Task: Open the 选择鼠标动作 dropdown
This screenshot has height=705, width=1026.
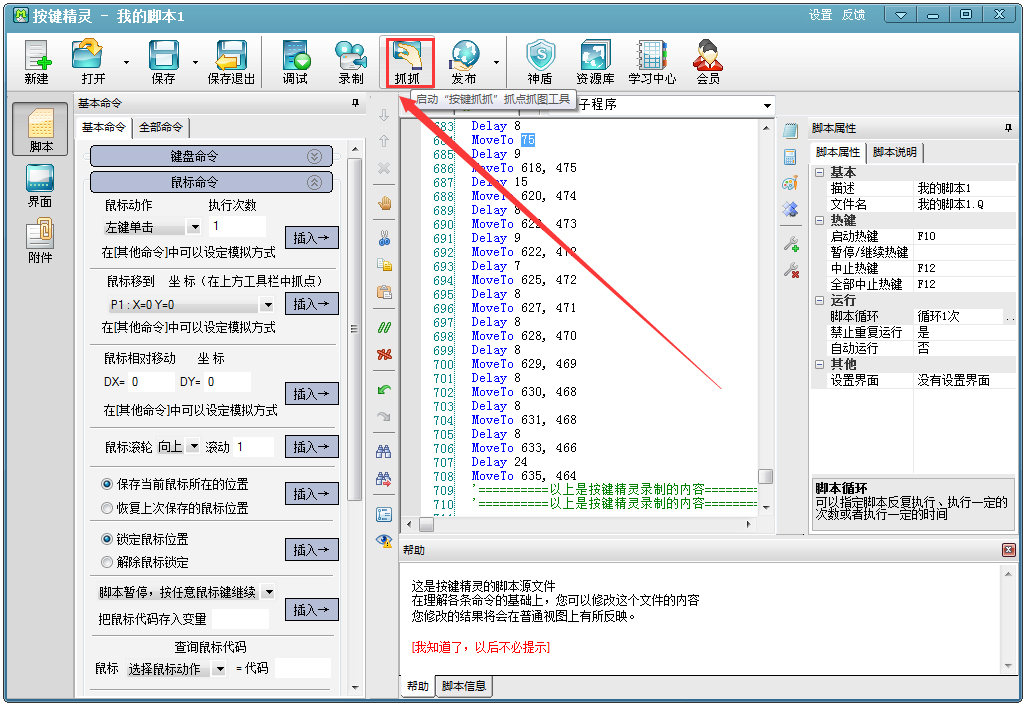Action: point(220,669)
